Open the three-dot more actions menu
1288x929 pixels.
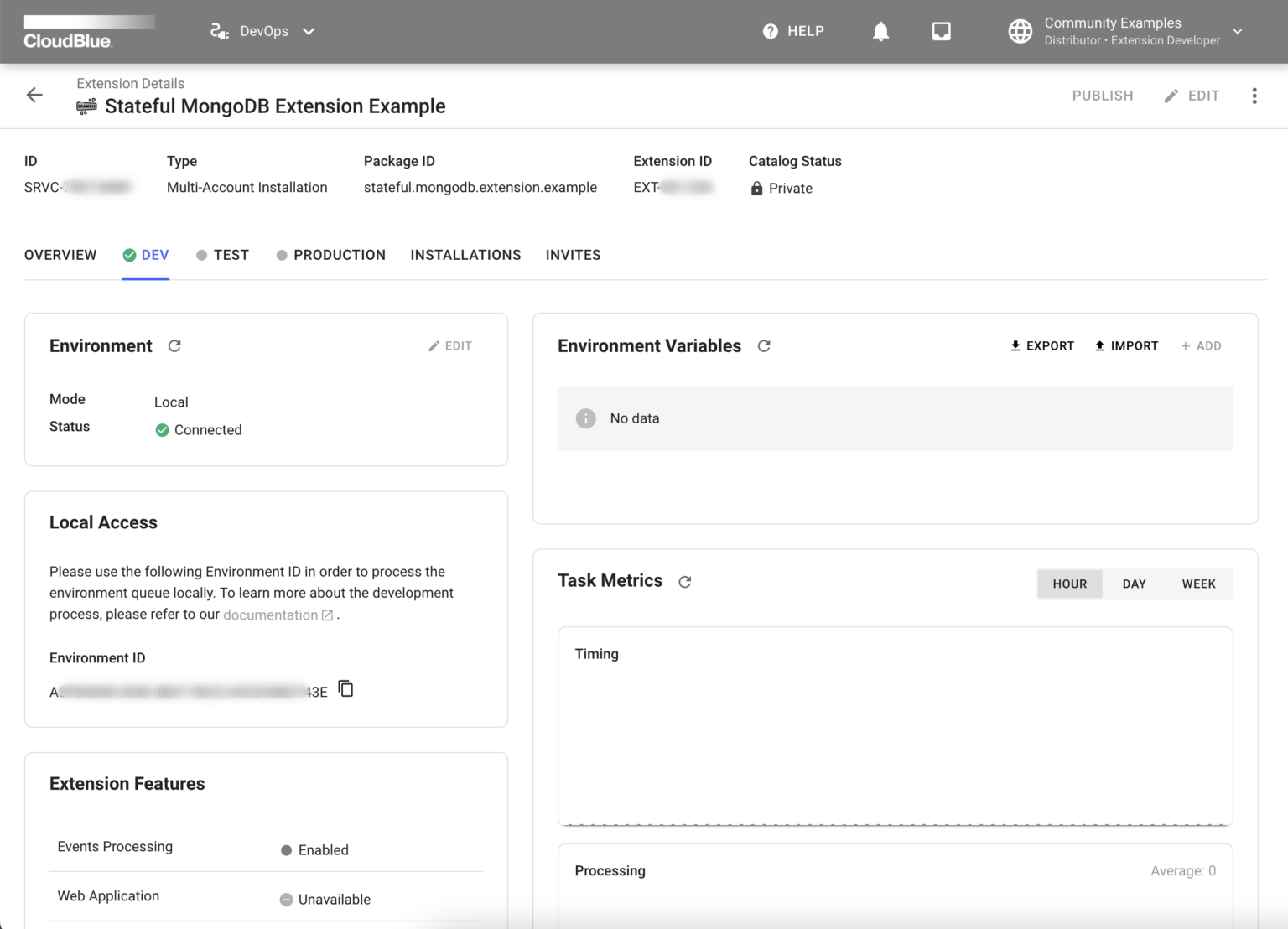1254,96
